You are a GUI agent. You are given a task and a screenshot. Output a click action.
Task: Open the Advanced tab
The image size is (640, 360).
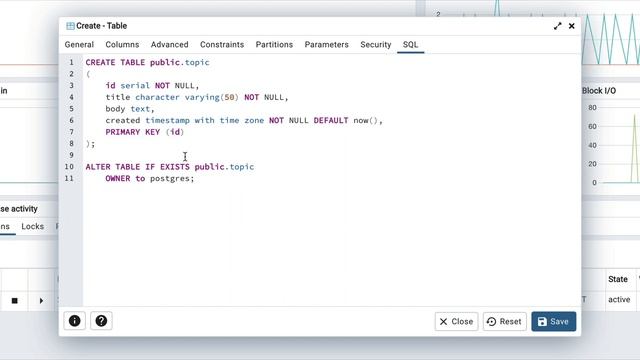tap(169, 44)
